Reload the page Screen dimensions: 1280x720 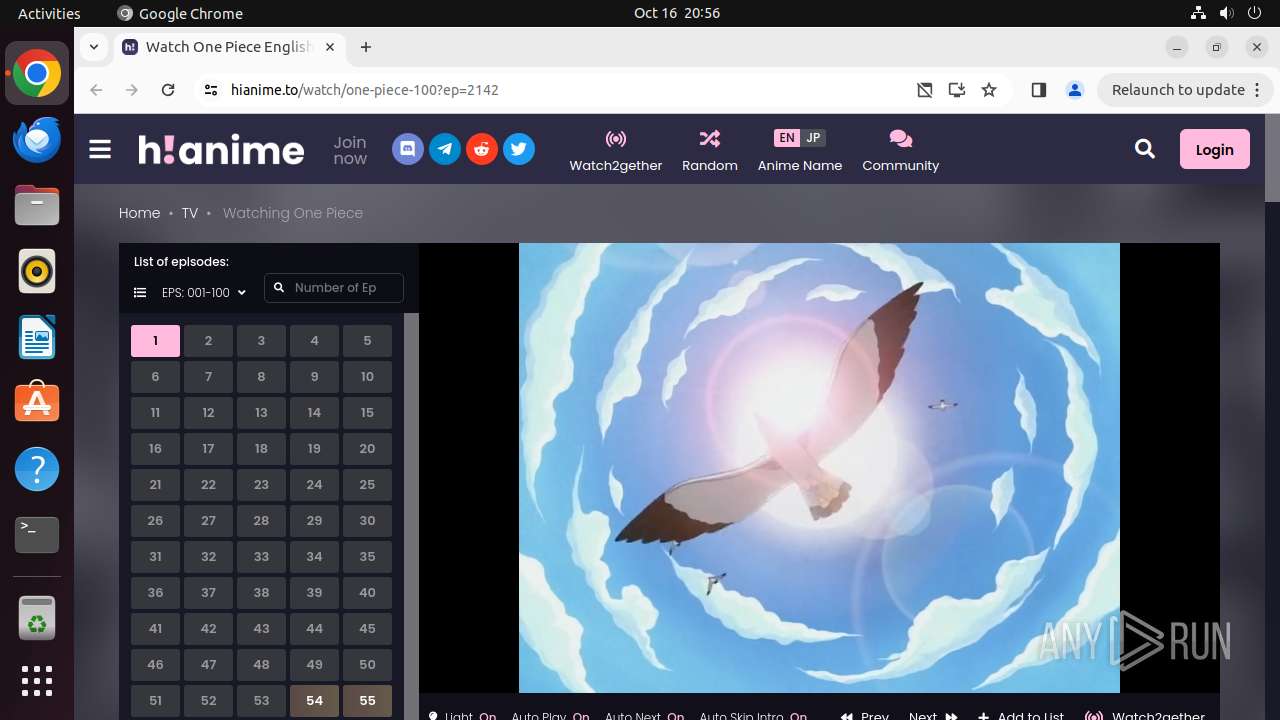coord(168,90)
